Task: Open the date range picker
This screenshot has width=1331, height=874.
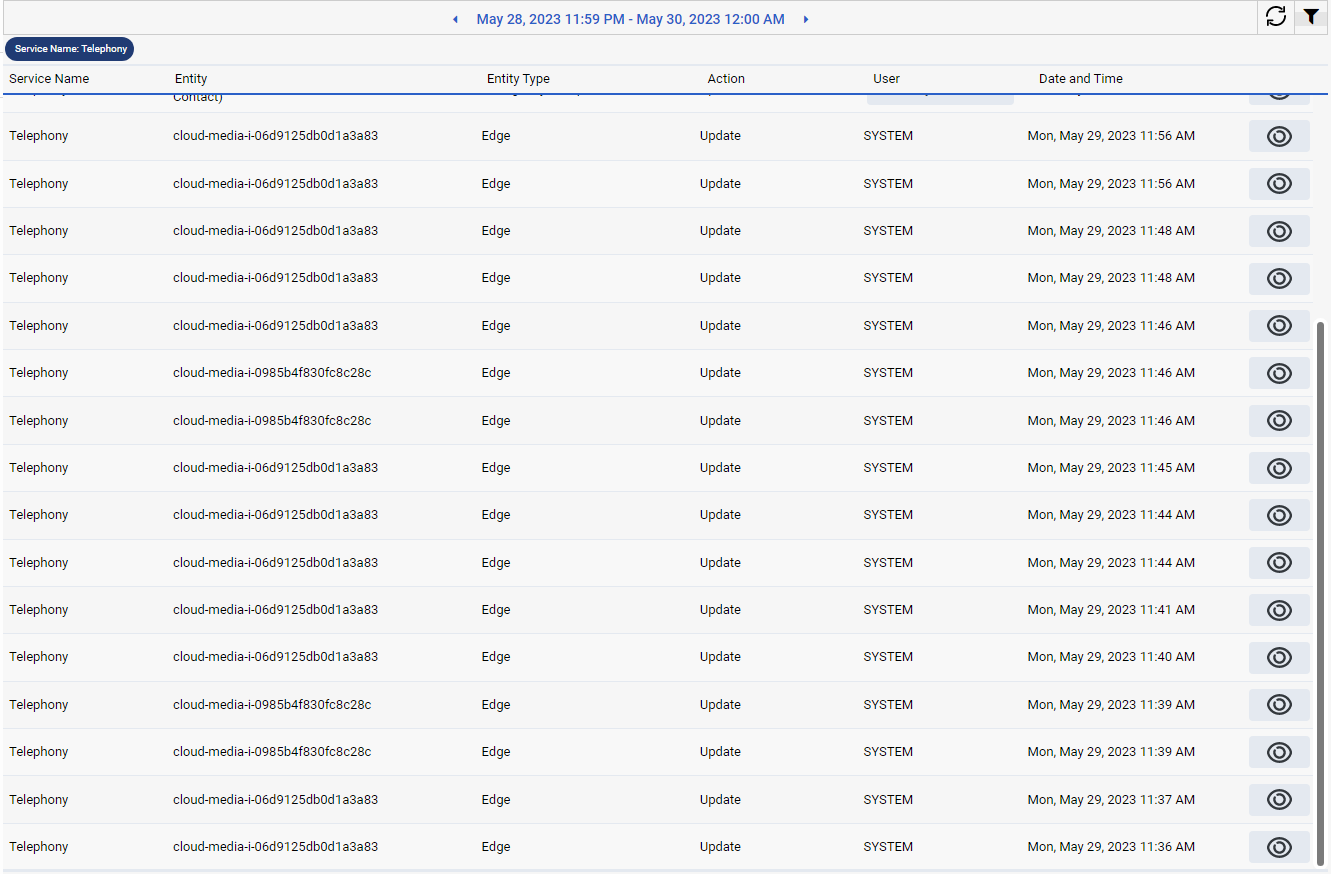Action: pos(630,19)
